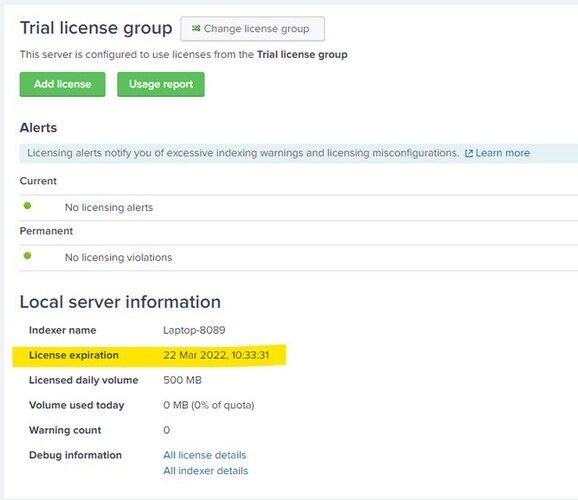Viewport: 578px width, 500px height.
Task: Click the green status dot for licensing violations
Action: pos(27,256)
